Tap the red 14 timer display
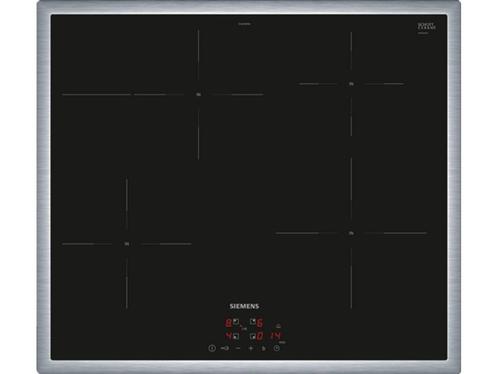 tap(275, 336)
